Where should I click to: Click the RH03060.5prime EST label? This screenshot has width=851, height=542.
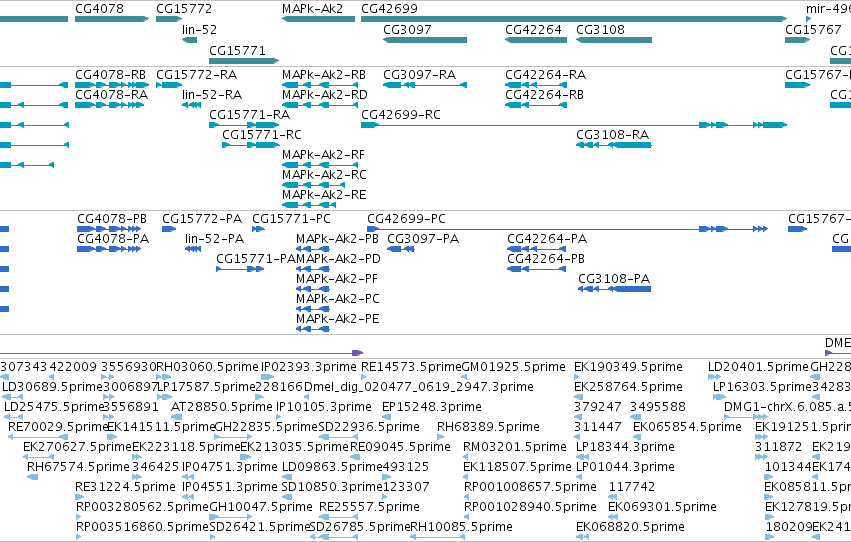[207, 367]
